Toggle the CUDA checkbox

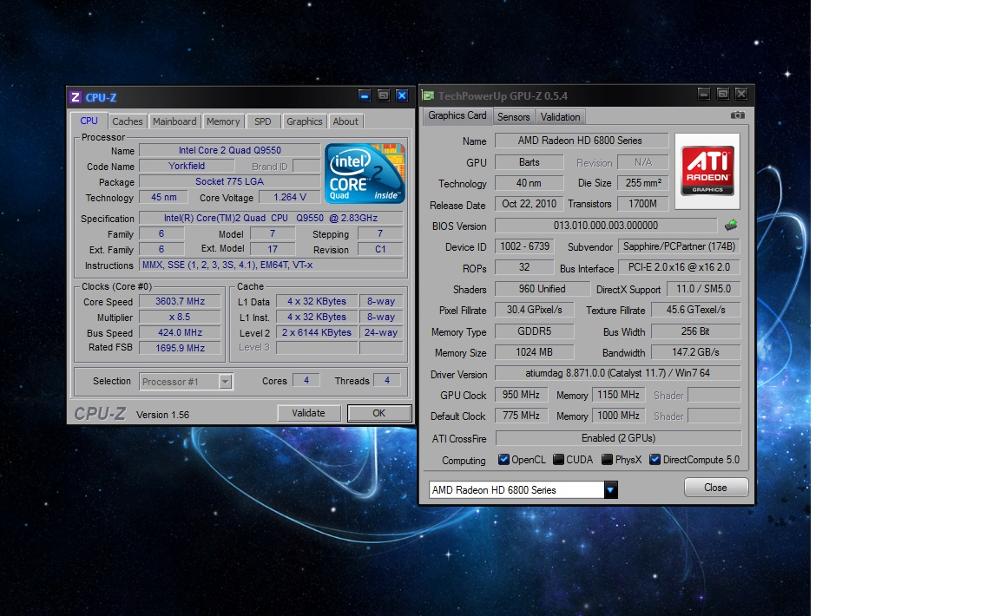(x=558, y=459)
